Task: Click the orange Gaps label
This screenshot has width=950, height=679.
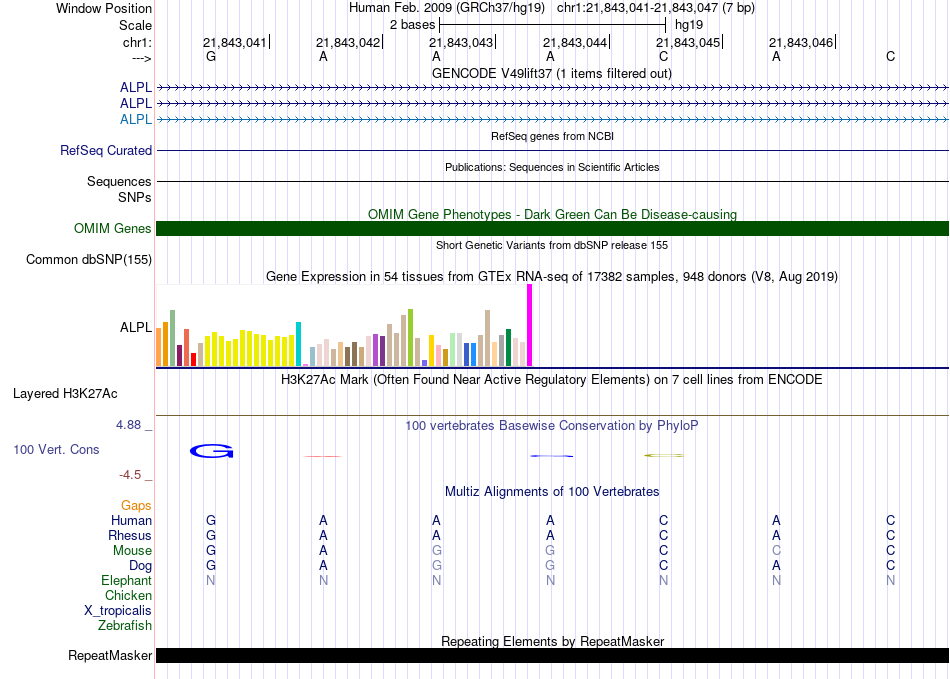Action: point(136,505)
